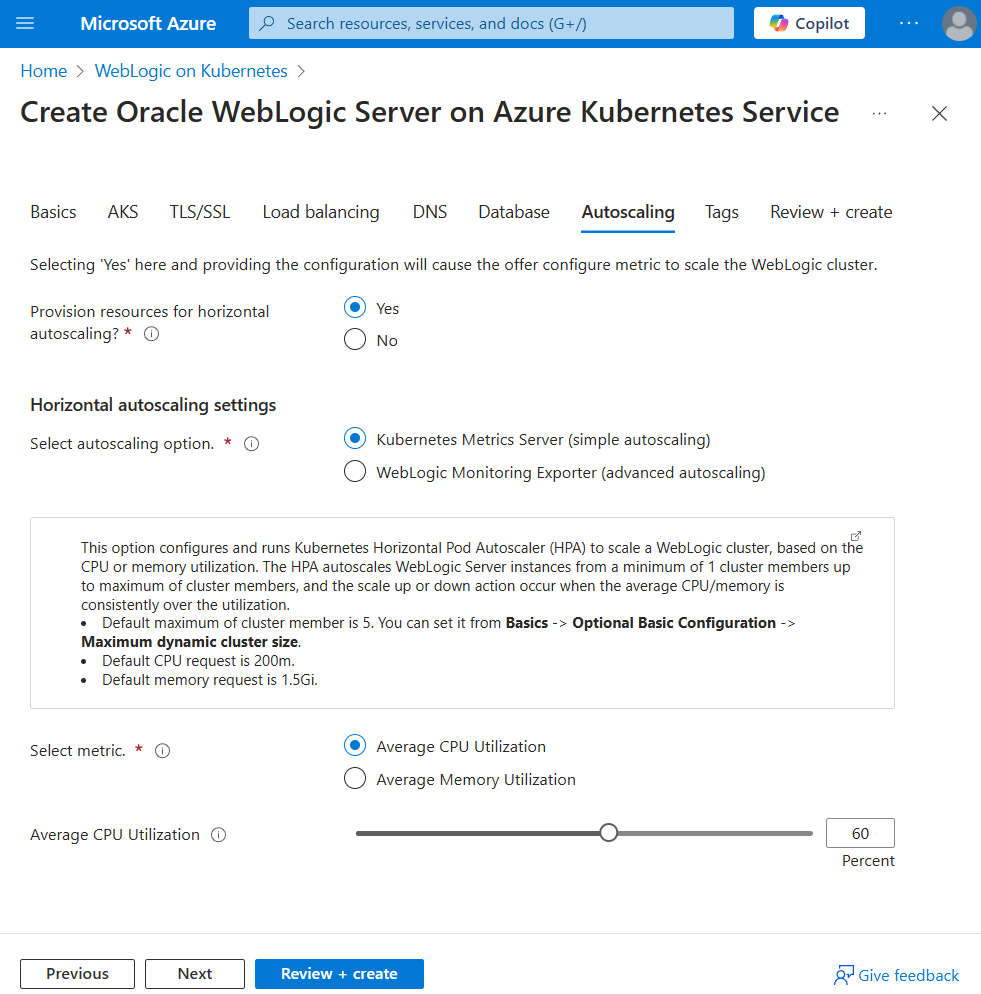Show info for horizontal autoscaling provision
Image resolution: width=981 pixels, height=994 pixels.
pos(152,333)
